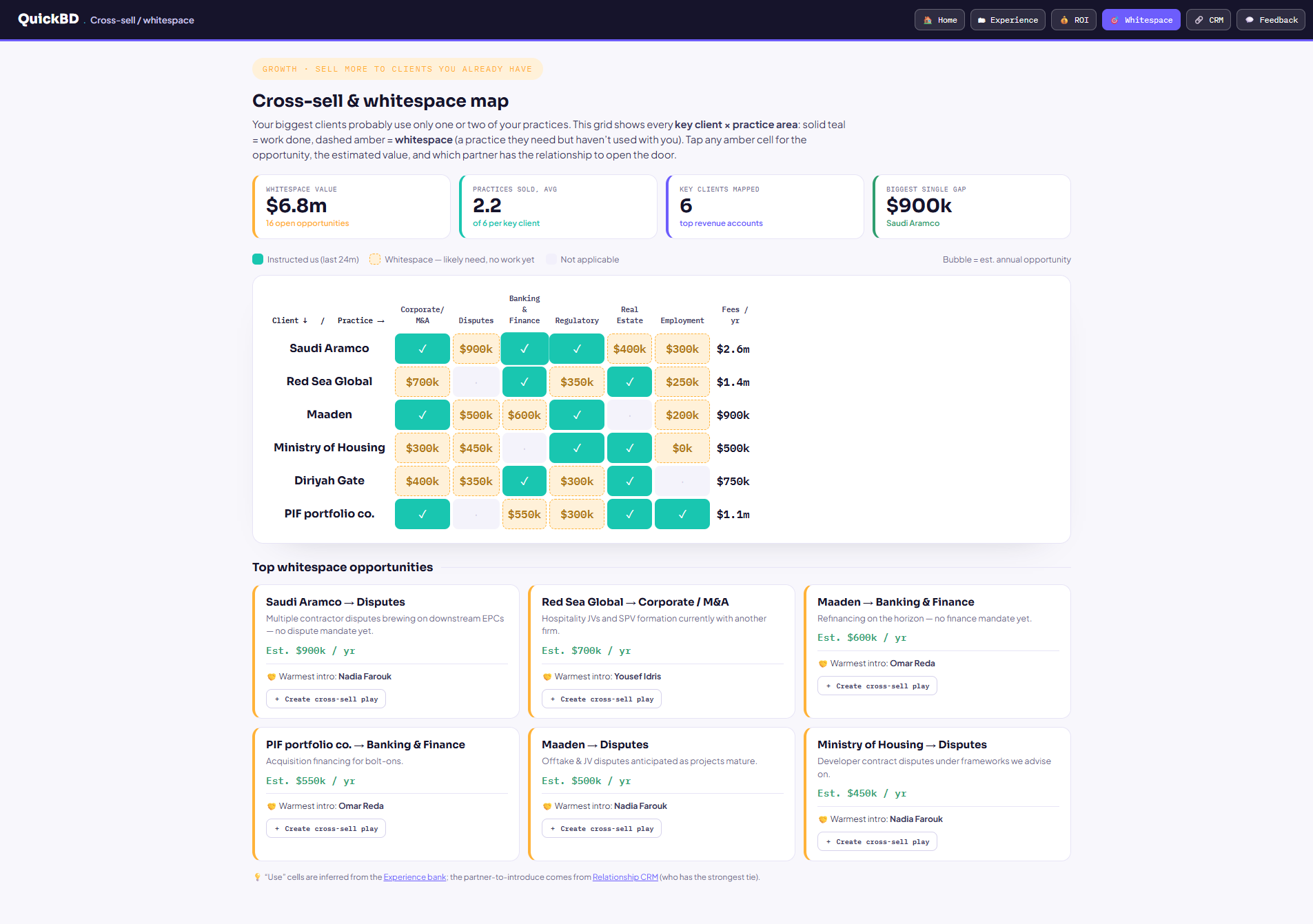
Task: Open the Home nav tab
Action: click(x=939, y=20)
